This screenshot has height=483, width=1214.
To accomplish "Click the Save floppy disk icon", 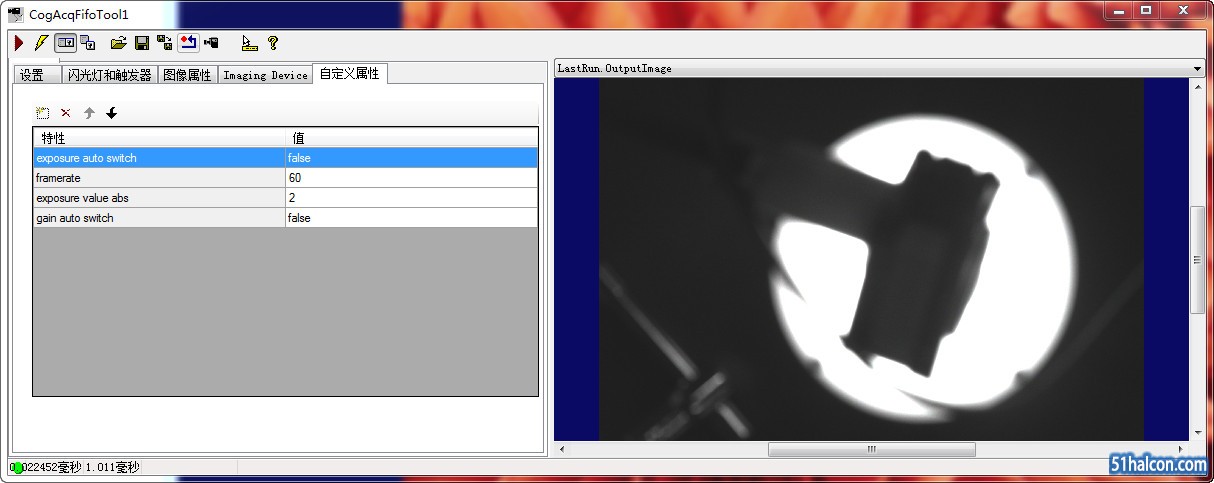I will point(142,43).
